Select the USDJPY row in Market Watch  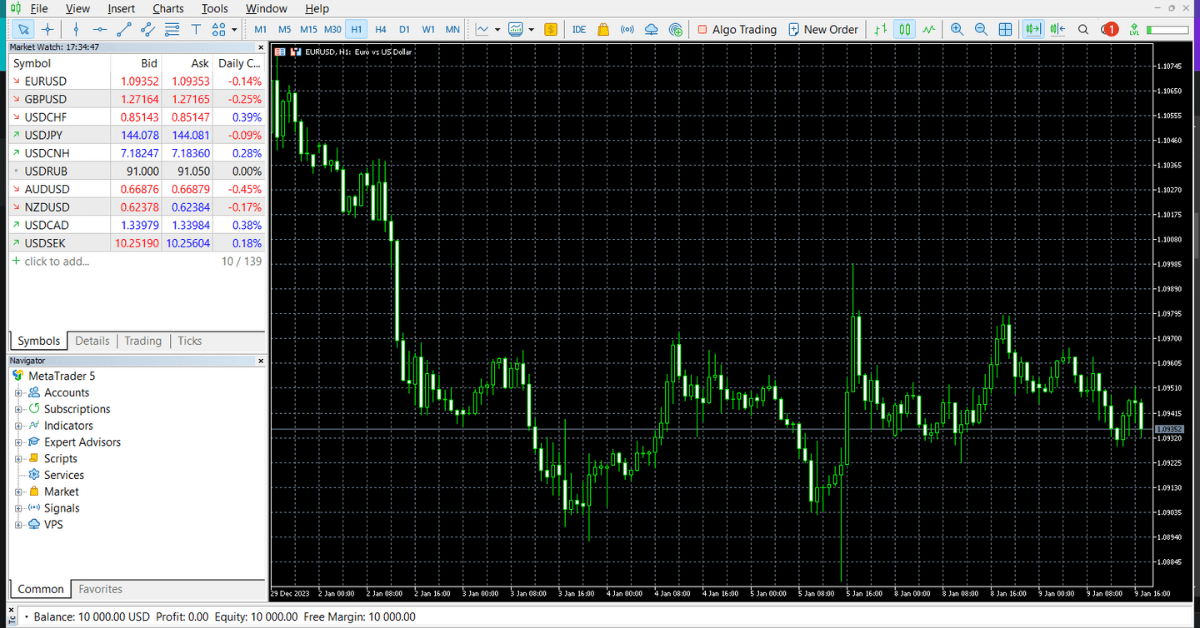pos(60,134)
